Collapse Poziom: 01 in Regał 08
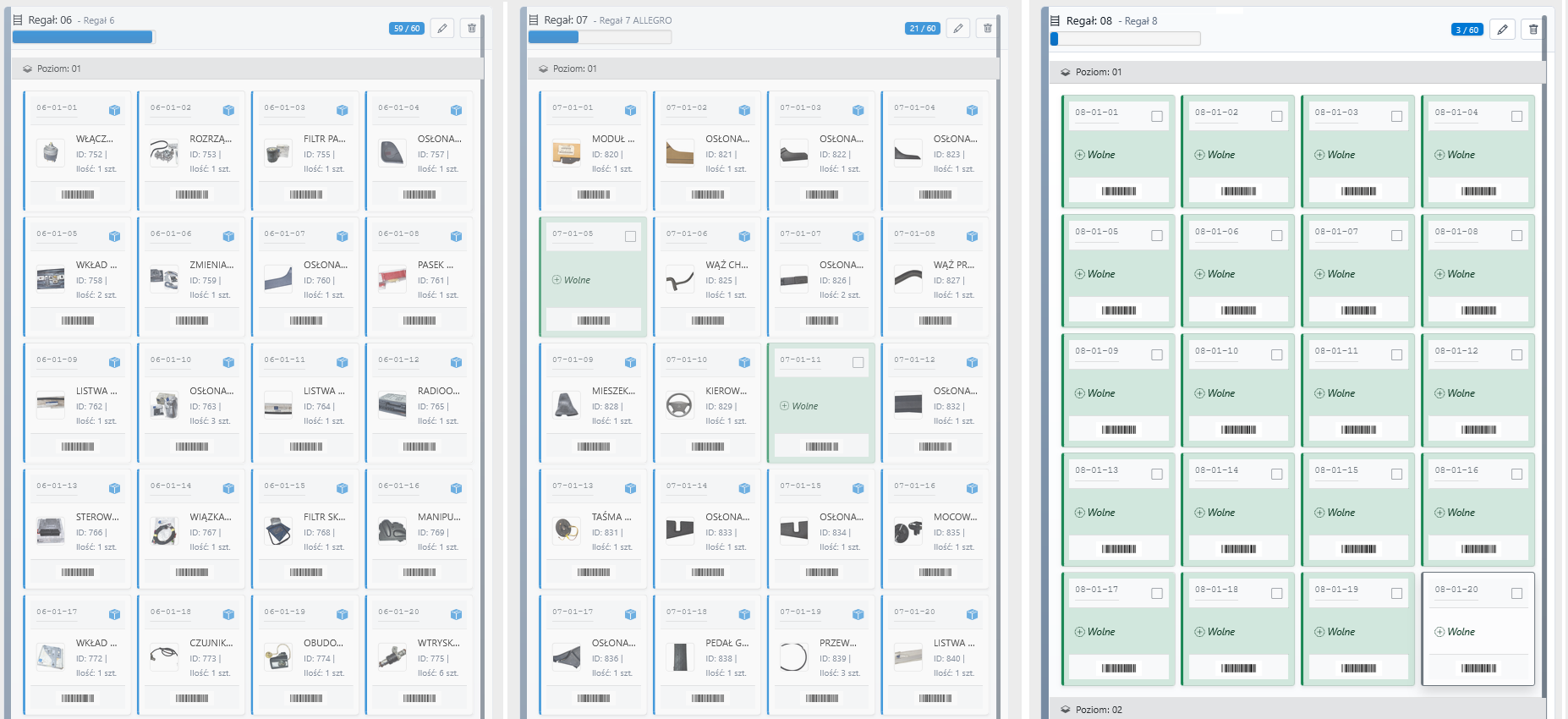This screenshot has height=719, width=1568. (x=1297, y=72)
